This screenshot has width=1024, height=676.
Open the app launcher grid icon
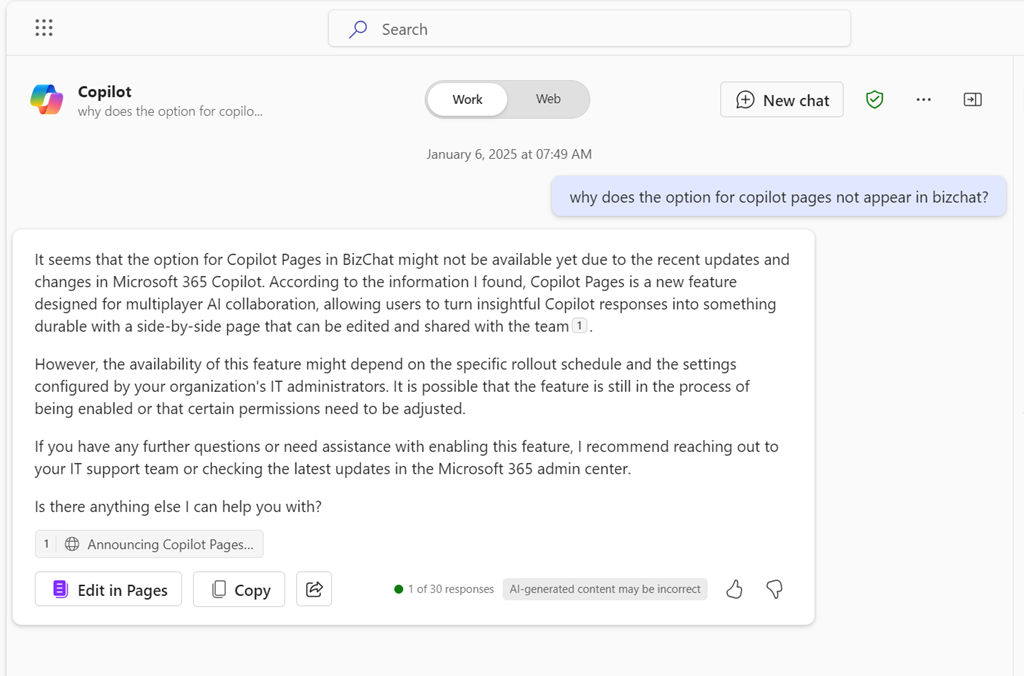[x=44, y=28]
